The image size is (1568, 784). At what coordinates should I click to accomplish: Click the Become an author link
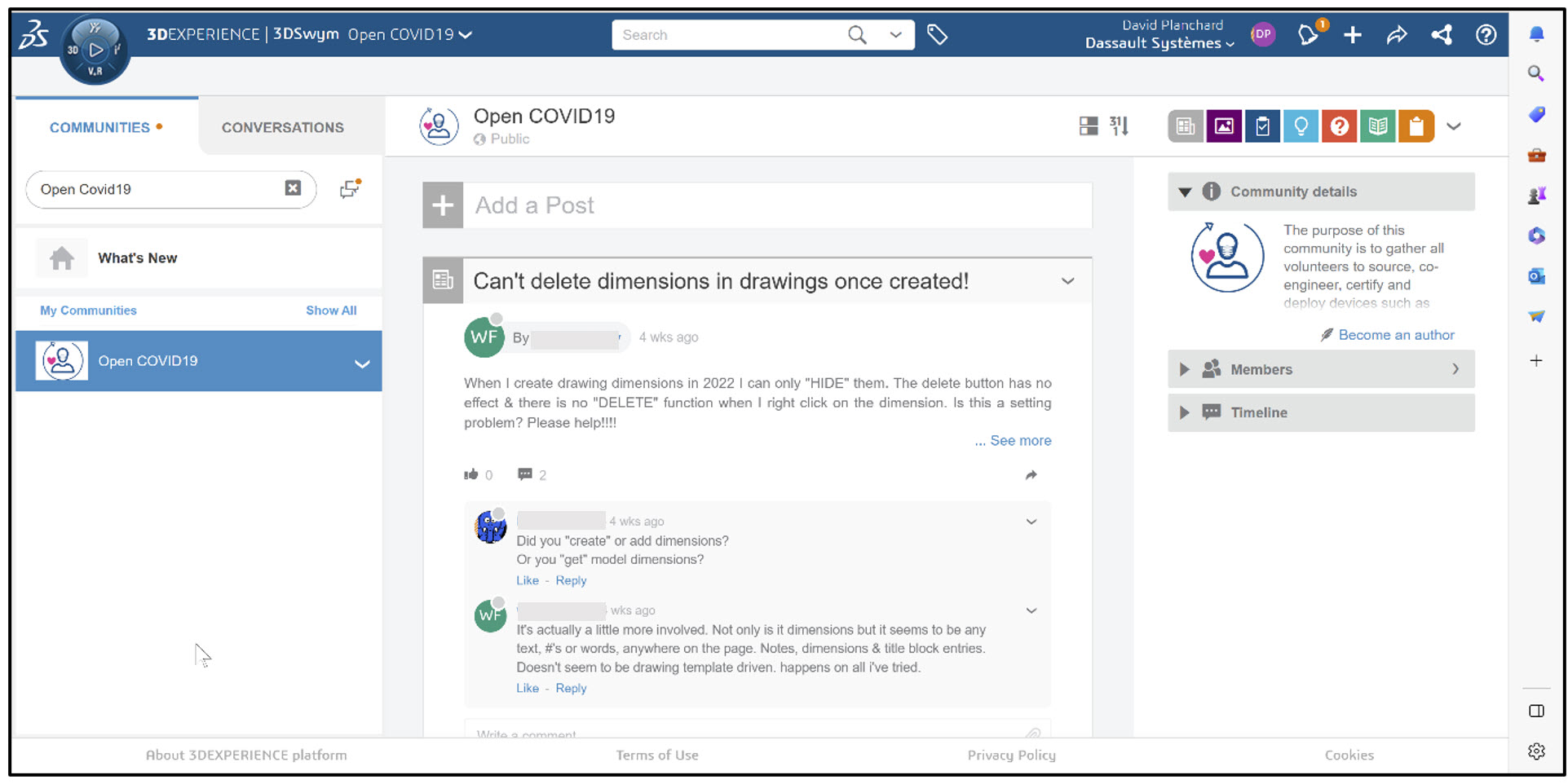click(1395, 334)
